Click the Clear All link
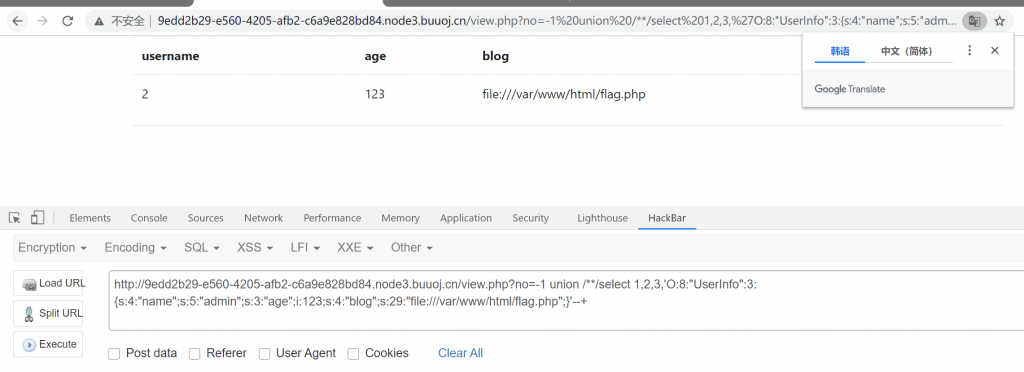Image resolution: width=1024 pixels, height=372 pixels. pyautogui.click(x=460, y=353)
